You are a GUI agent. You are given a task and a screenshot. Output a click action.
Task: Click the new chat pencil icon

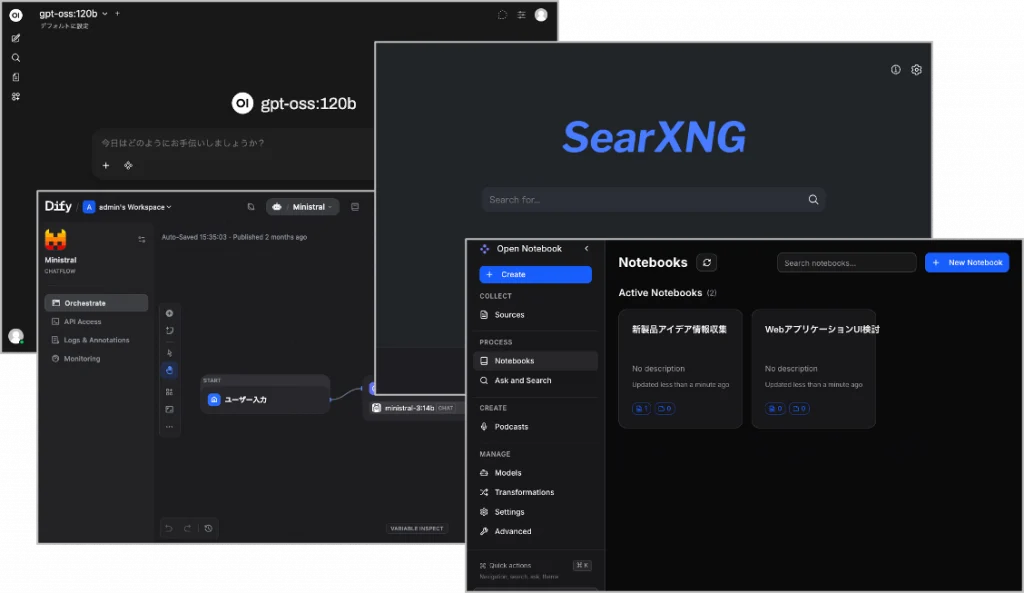15,38
